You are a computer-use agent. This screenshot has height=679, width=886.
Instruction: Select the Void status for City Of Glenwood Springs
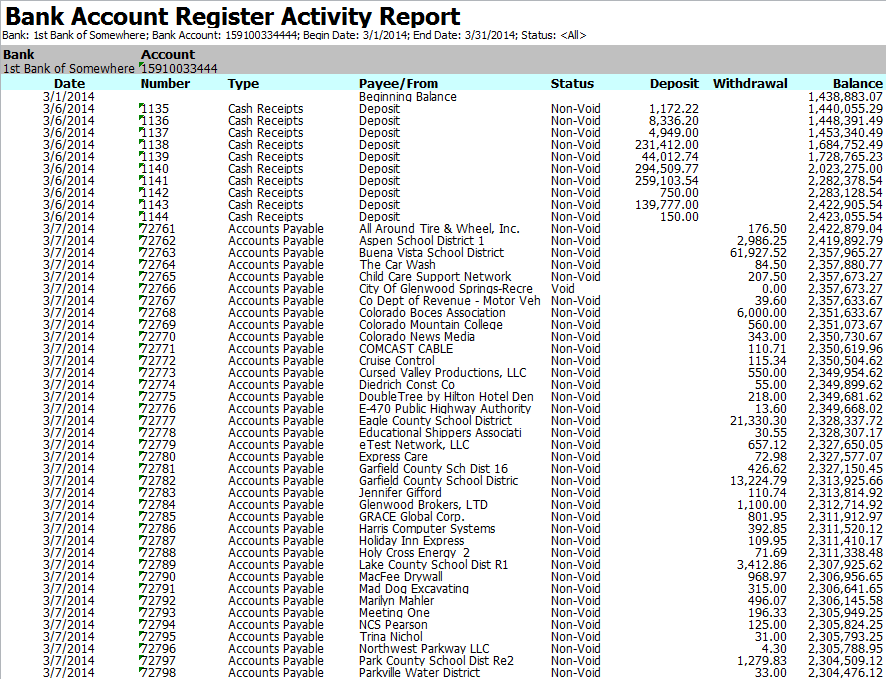click(x=563, y=289)
